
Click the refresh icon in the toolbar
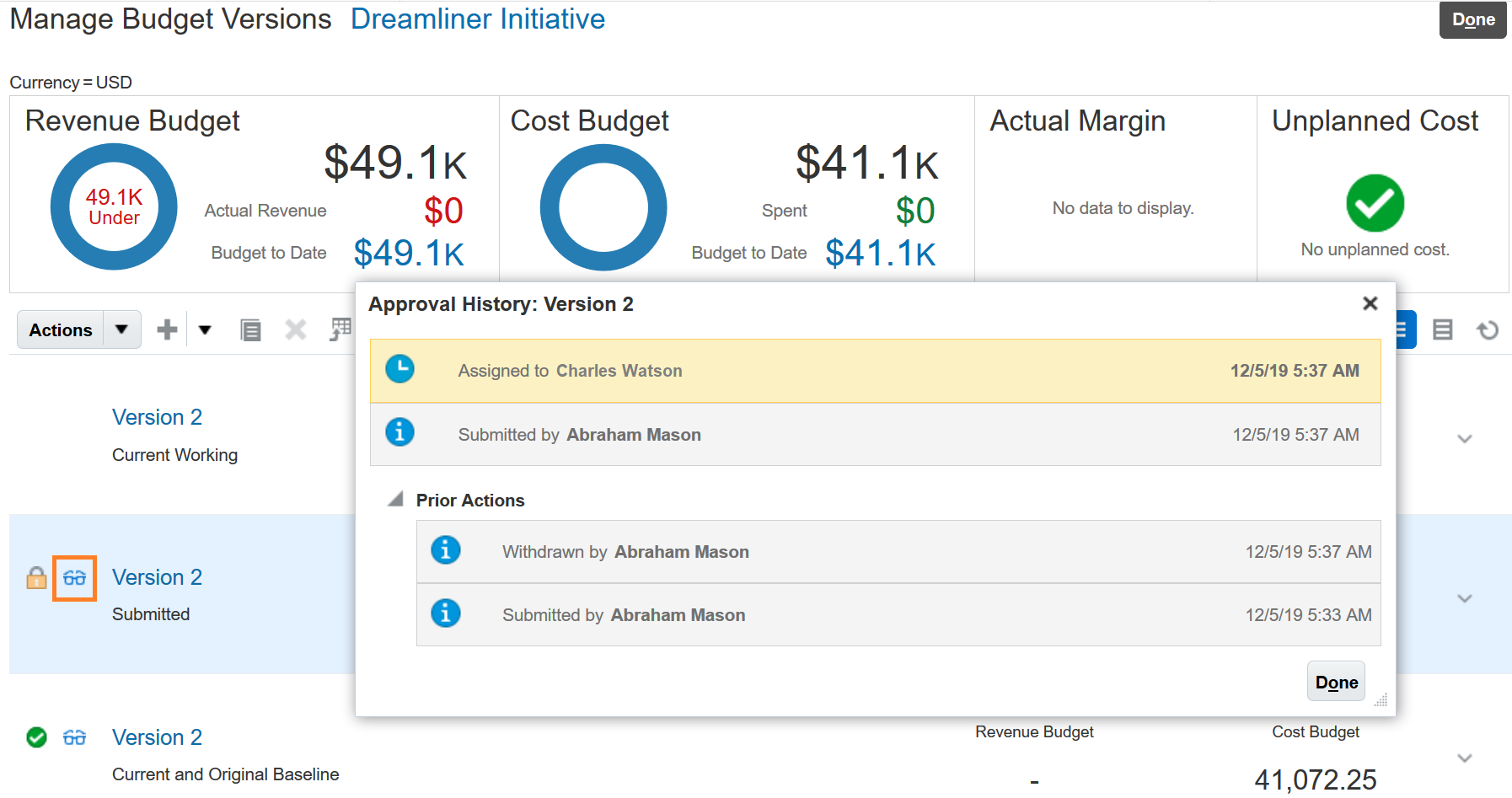(x=1488, y=329)
